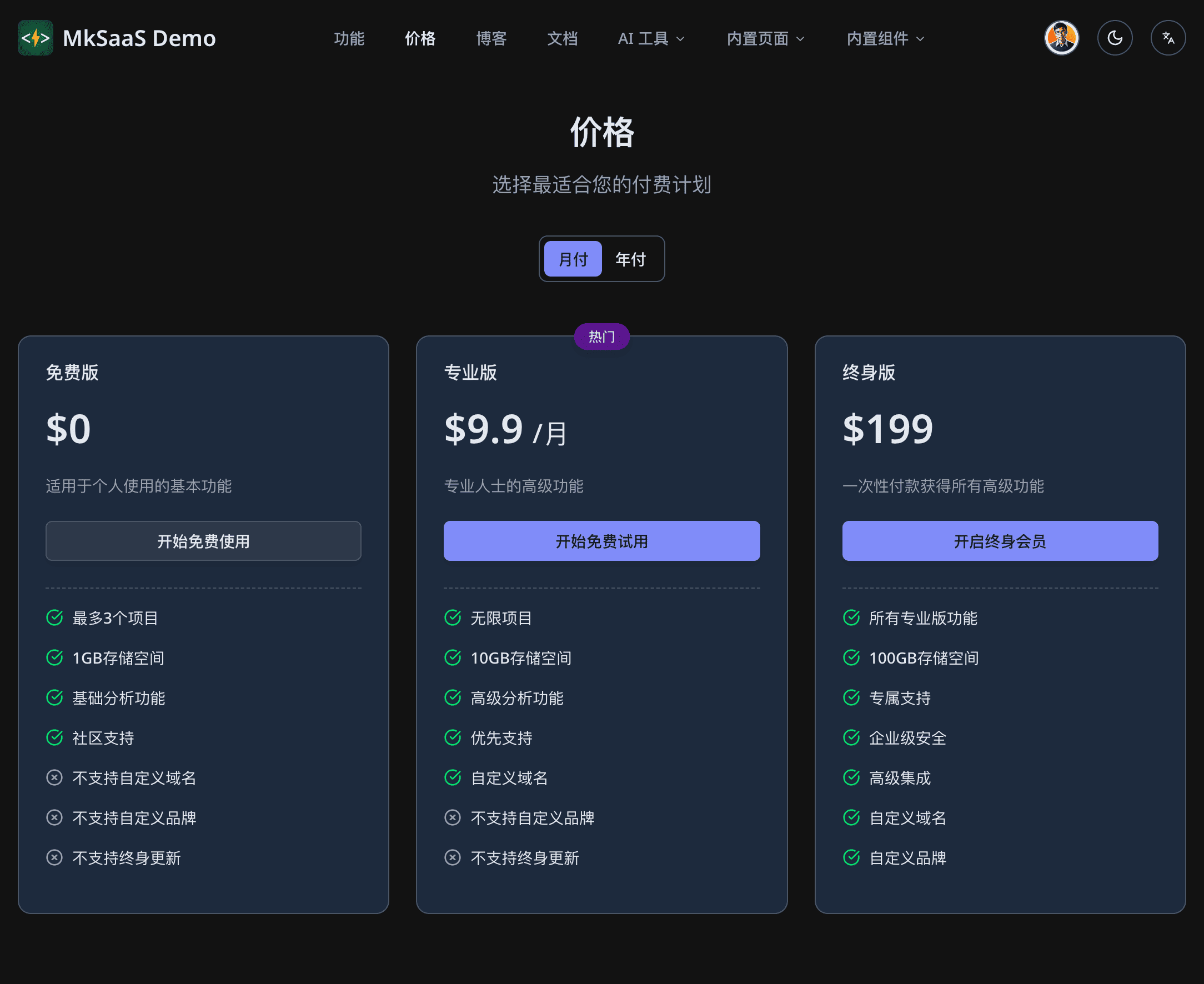Screen dimensions: 1204x984
Task: Click the 热门 badge on Pro plan
Action: pyautogui.click(x=601, y=337)
